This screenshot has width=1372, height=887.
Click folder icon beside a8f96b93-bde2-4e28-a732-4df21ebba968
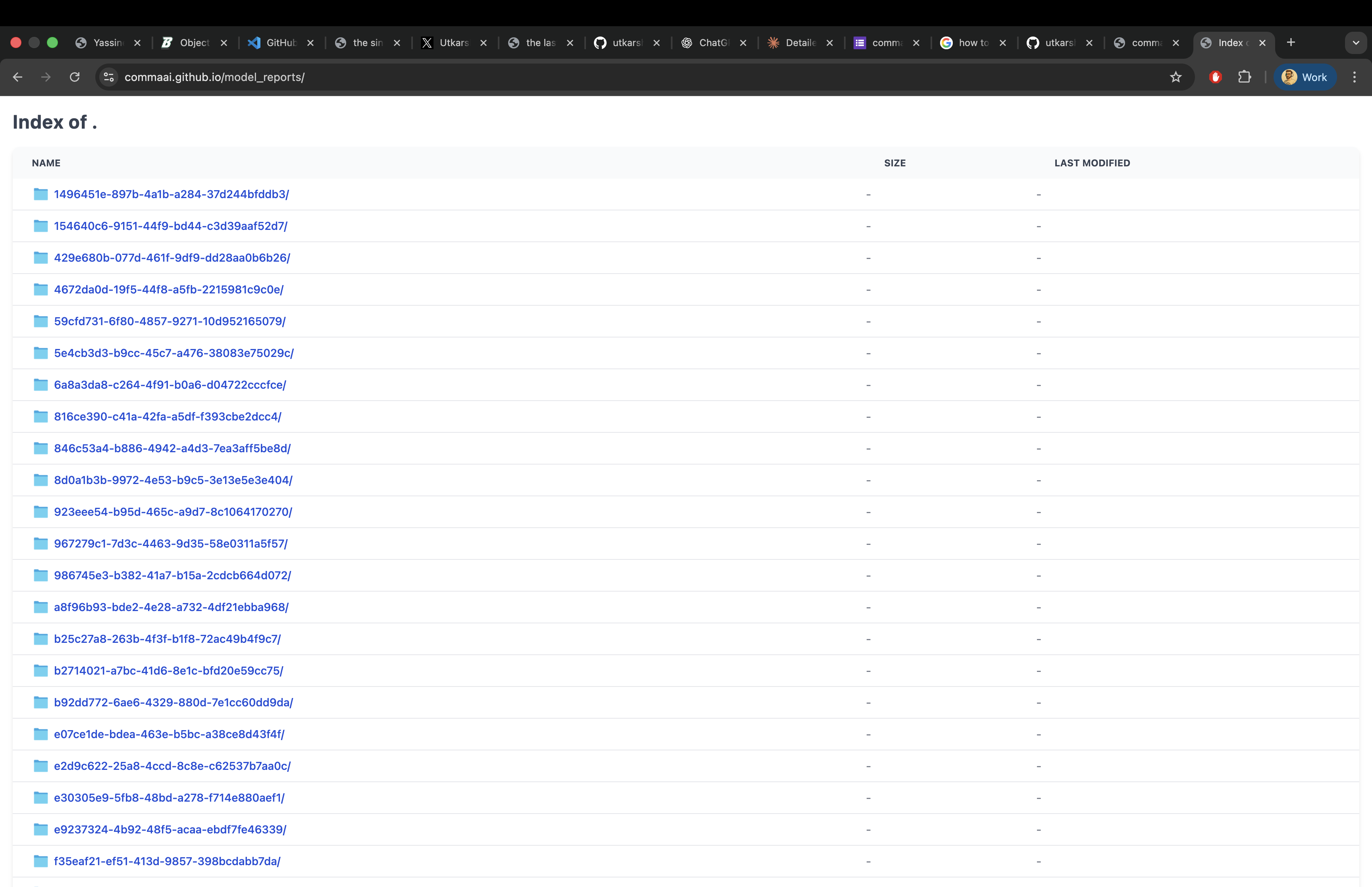(41, 607)
